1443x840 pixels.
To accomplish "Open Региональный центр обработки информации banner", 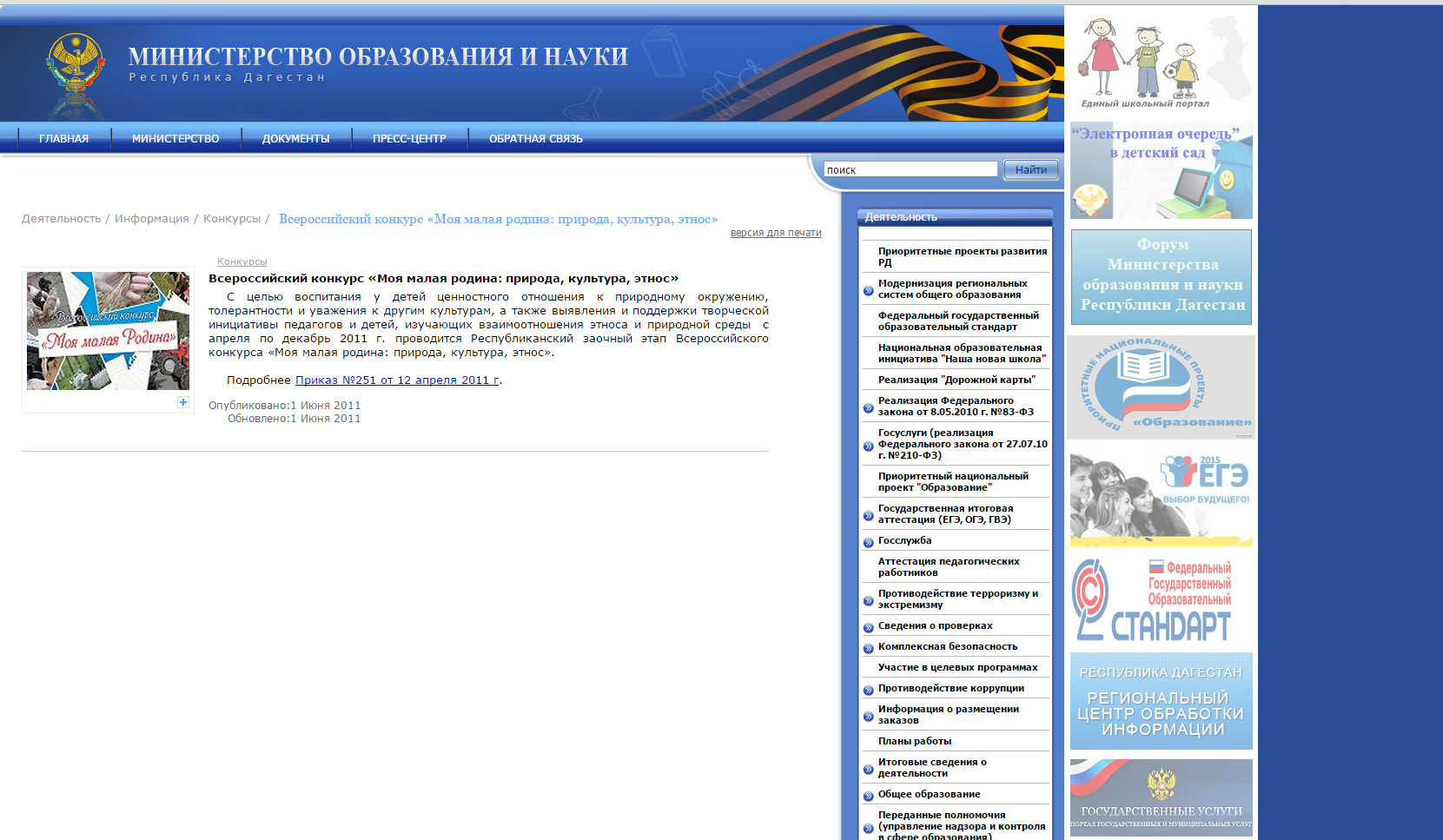I will 1161,701.
